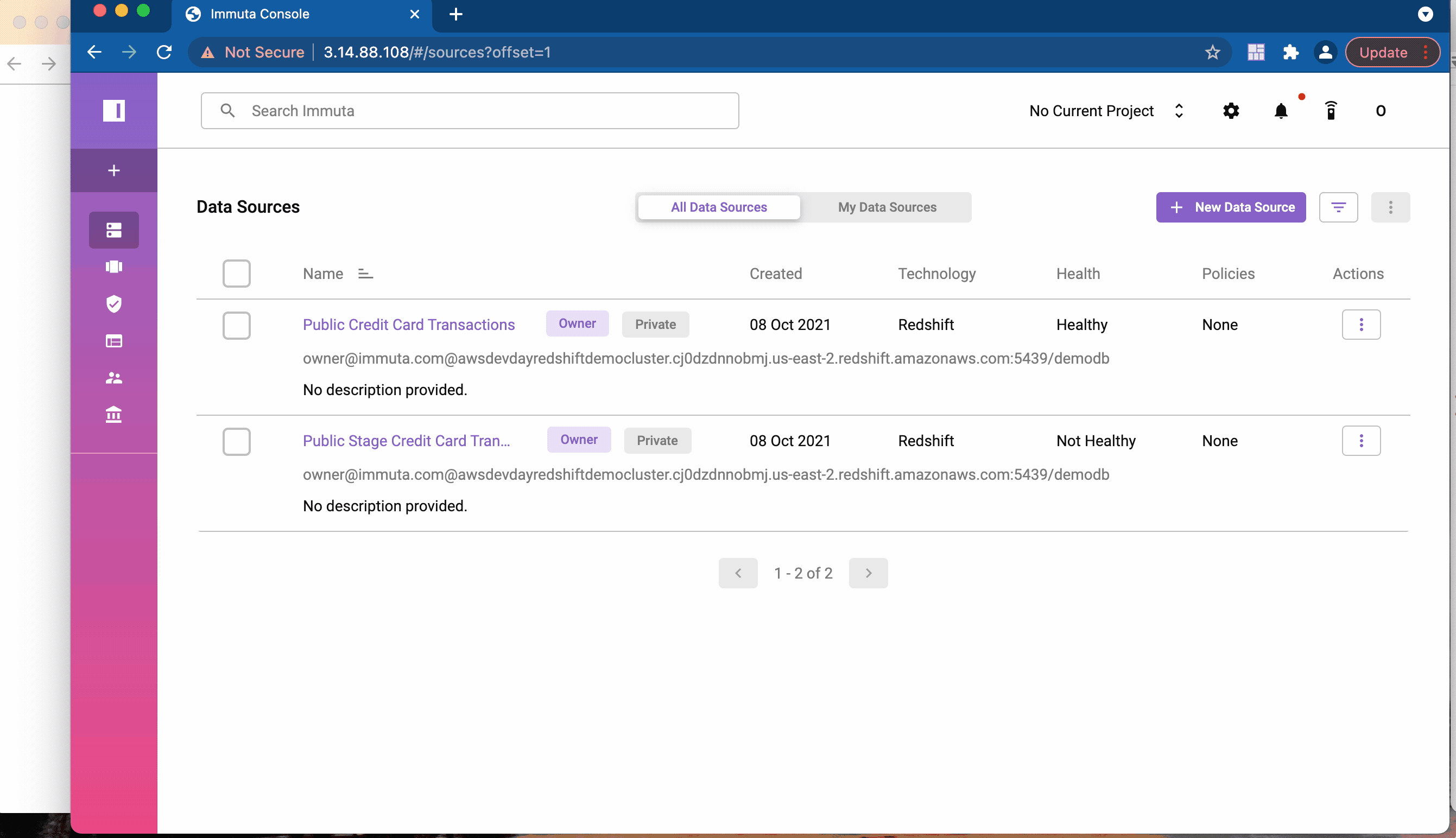This screenshot has width=1456, height=838.
Task: Open the Data Sources sidebar icon
Action: click(x=114, y=230)
